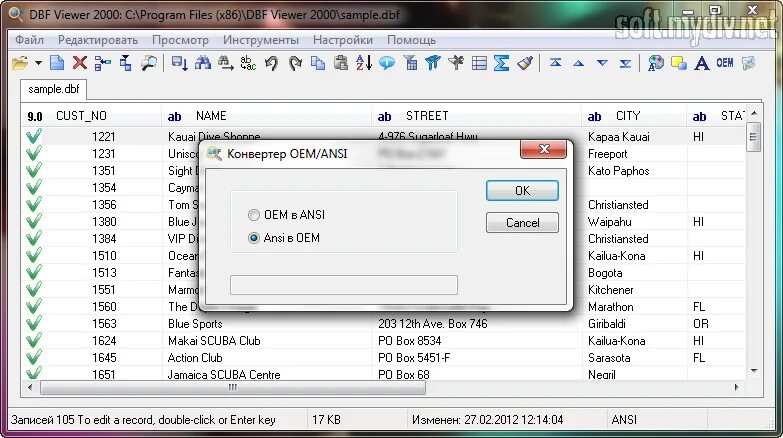Click the Sigma sum icon
The height and width of the screenshot is (438, 783).
pyautogui.click(x=501, y=63)
